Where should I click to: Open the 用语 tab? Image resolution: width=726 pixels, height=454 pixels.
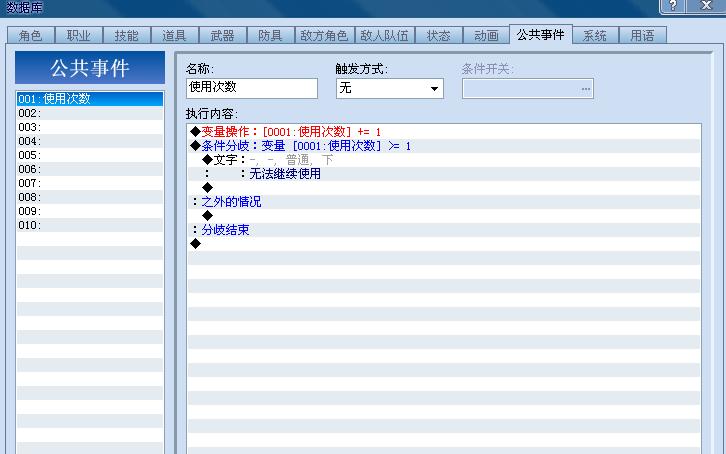(643, 36)
